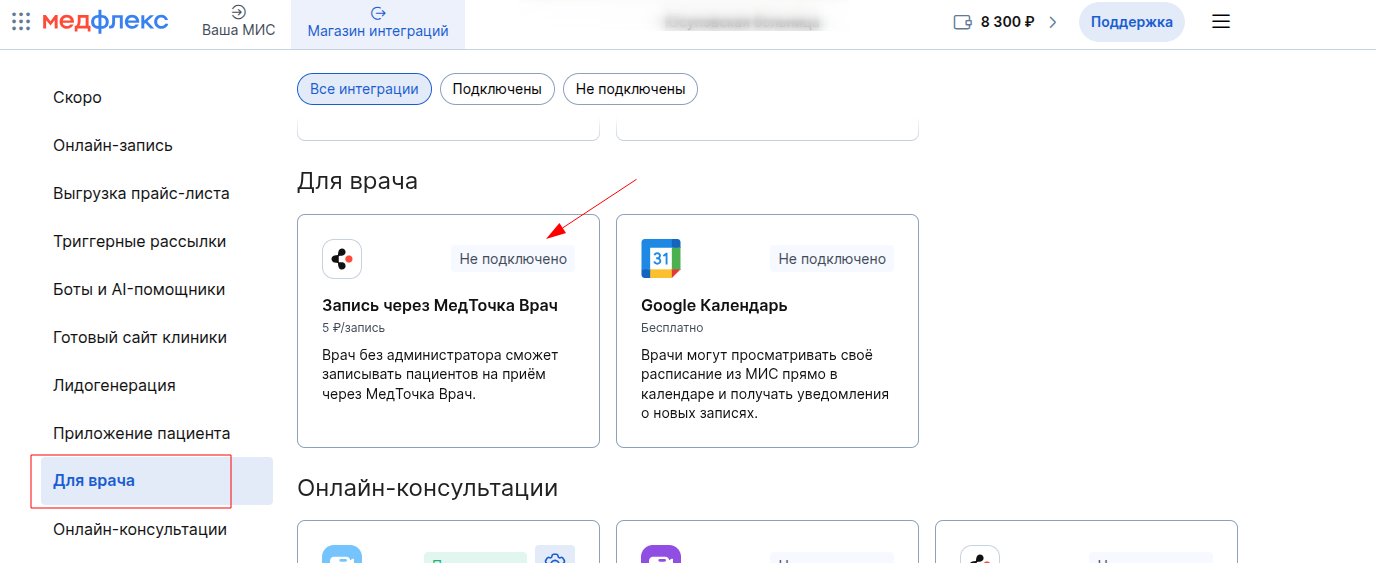Click the Google Календарь icon

coord(661,259)
